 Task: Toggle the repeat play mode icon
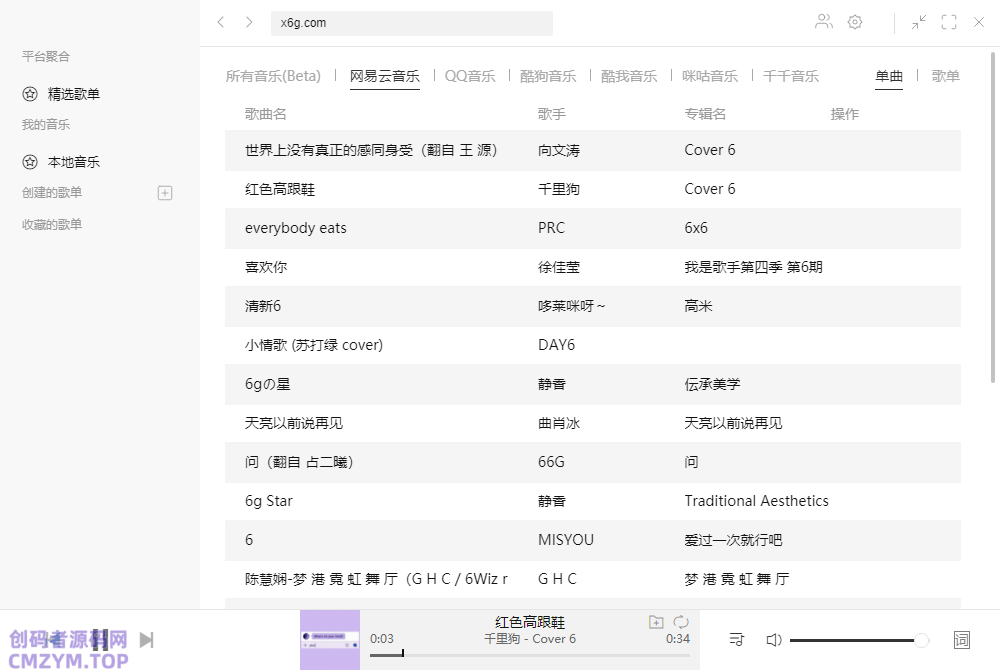click(x=682, y=621)
